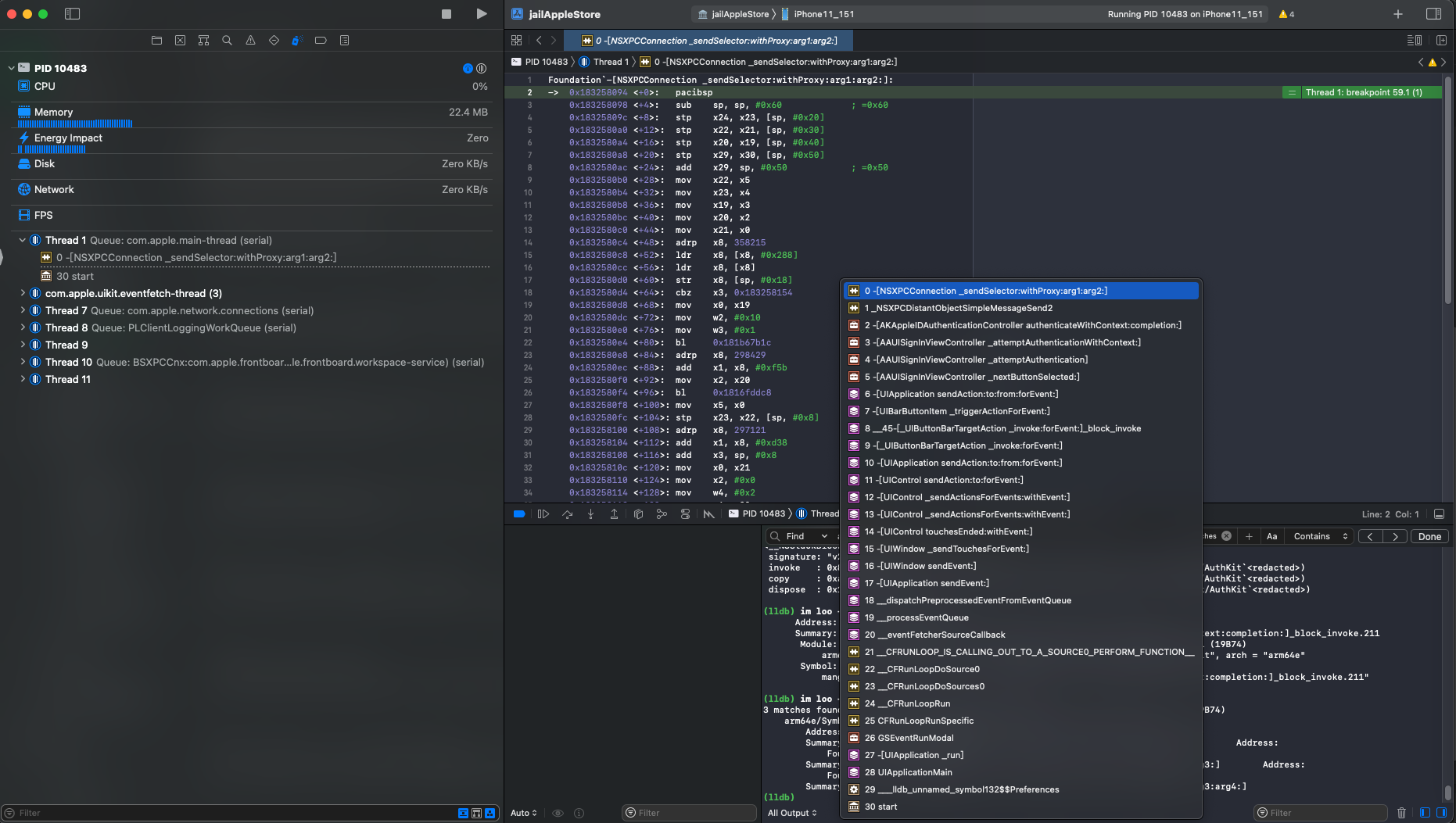
Task: Open warnings indicator showing 4 issues
Action: point(1286,14)
